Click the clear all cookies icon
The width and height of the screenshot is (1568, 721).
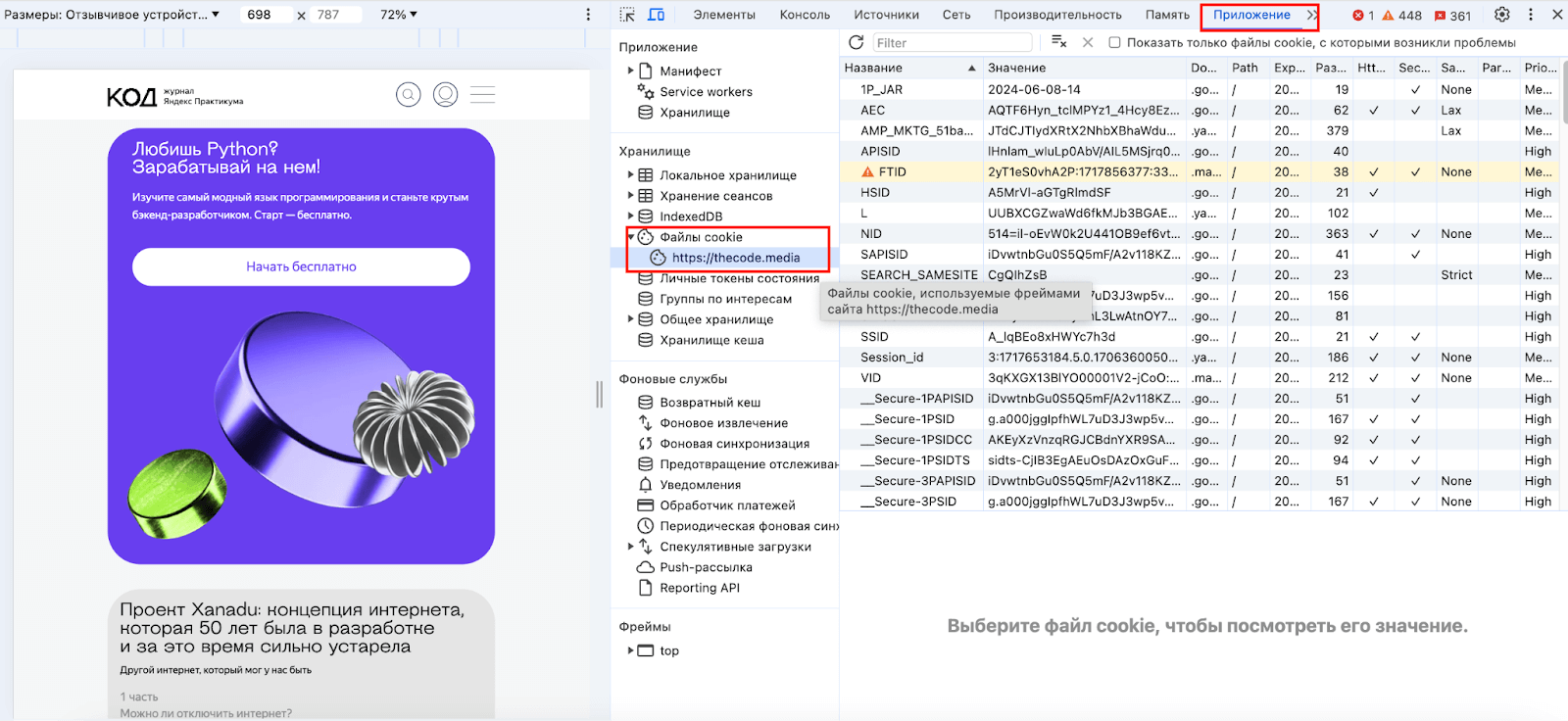1058,42
